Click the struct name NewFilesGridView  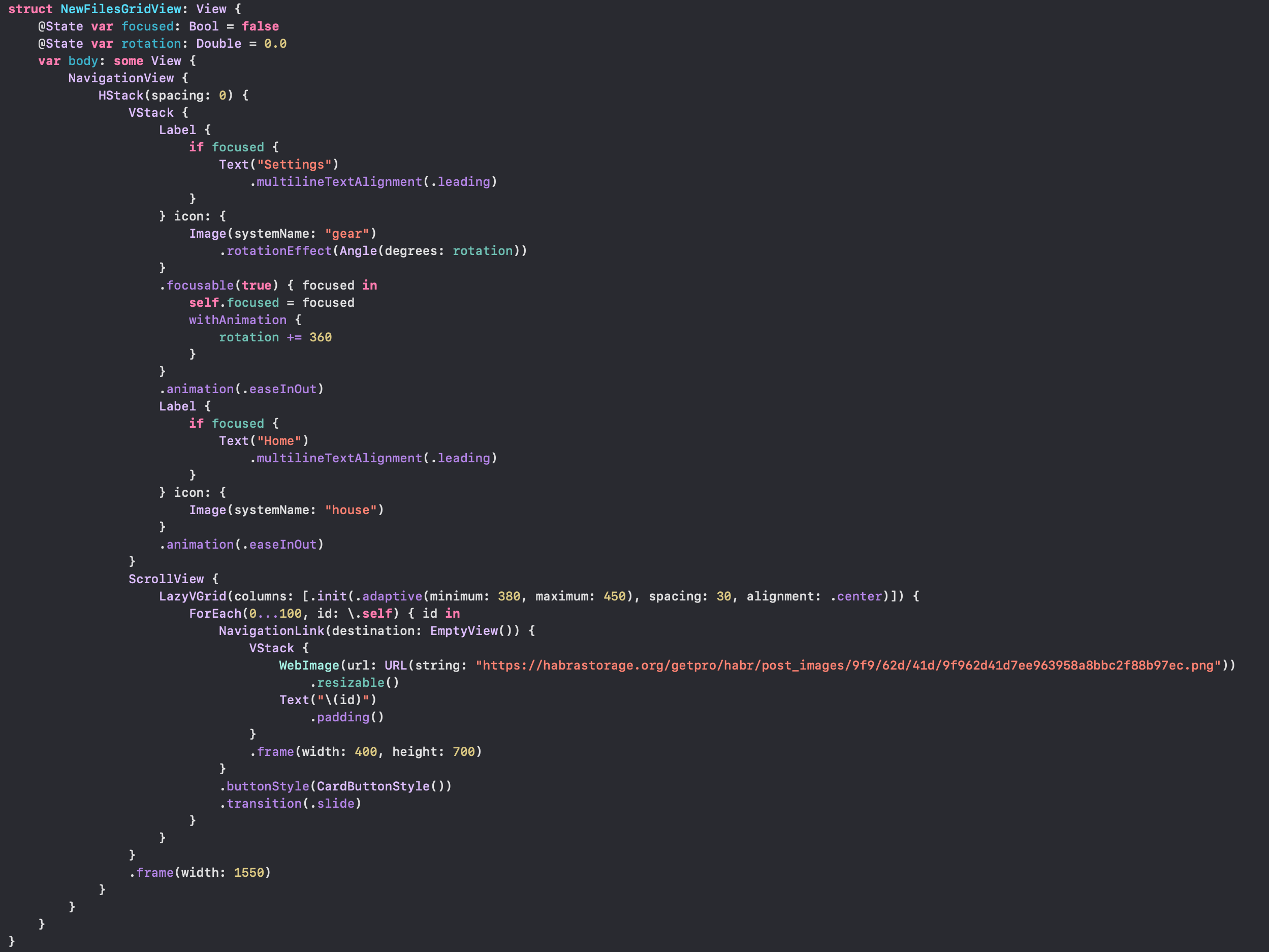pyautogui.click(x=121, y=9)
